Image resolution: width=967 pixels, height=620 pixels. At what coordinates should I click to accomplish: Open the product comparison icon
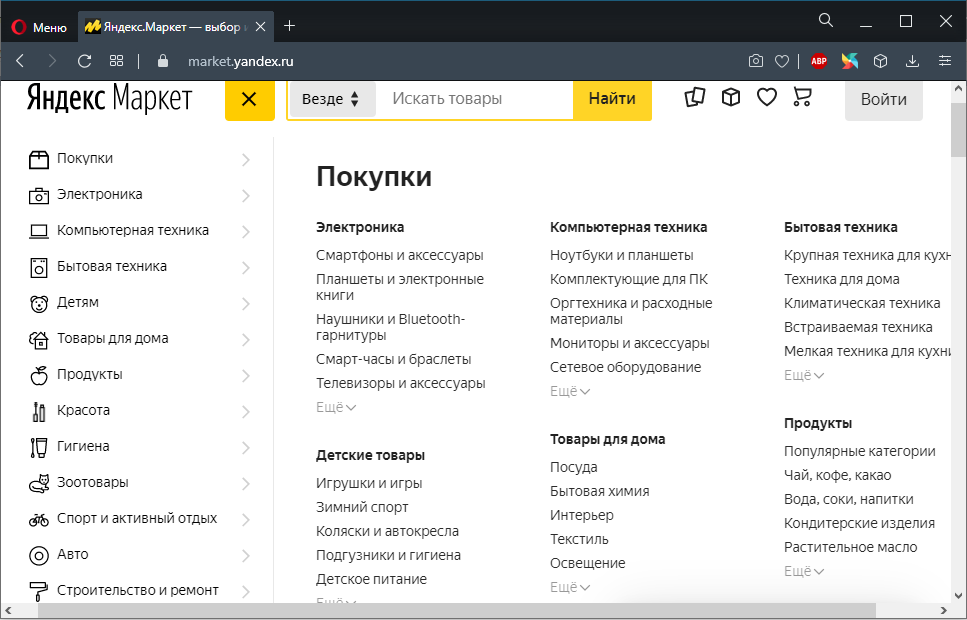coord(695,97)
